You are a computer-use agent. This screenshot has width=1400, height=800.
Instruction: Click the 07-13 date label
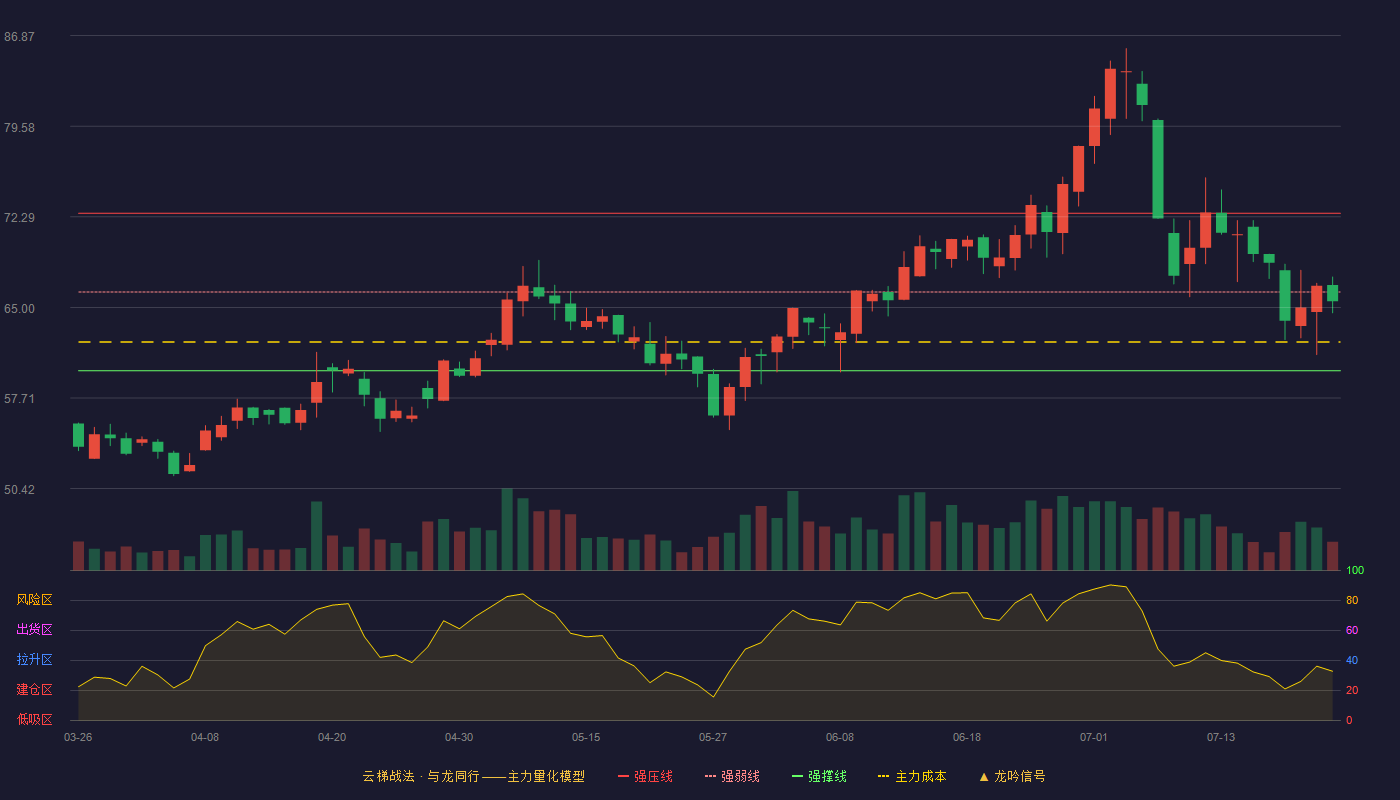[1221, 737]
